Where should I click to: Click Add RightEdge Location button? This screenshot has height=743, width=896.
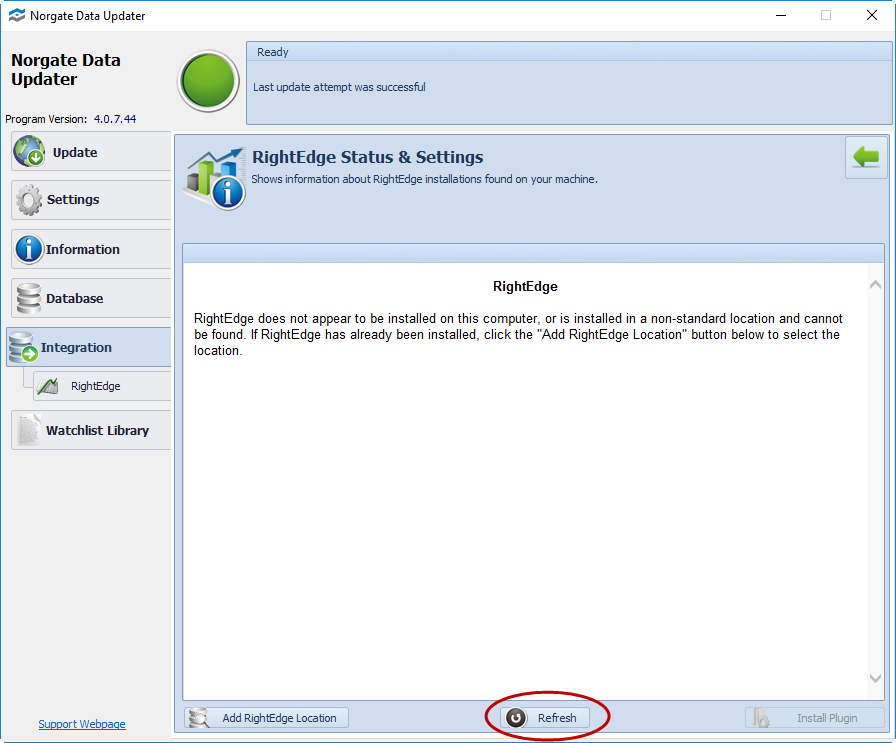click(267, 718)
